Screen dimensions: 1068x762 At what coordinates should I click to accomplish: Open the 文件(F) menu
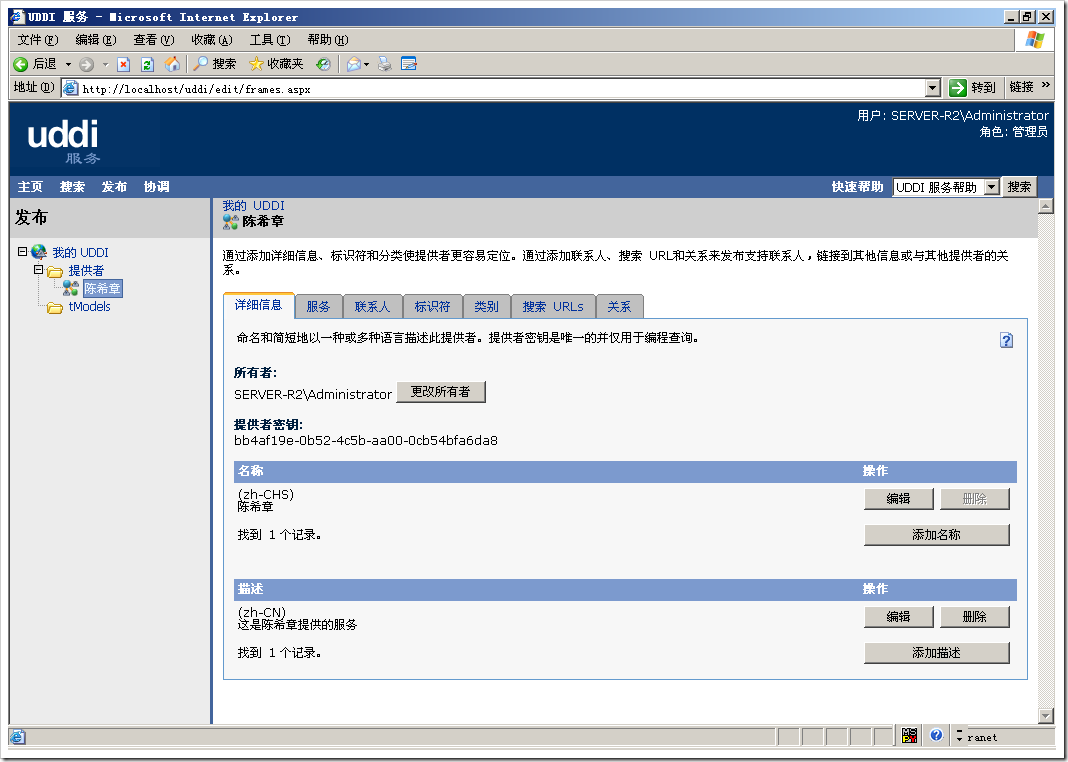point(38,39)
